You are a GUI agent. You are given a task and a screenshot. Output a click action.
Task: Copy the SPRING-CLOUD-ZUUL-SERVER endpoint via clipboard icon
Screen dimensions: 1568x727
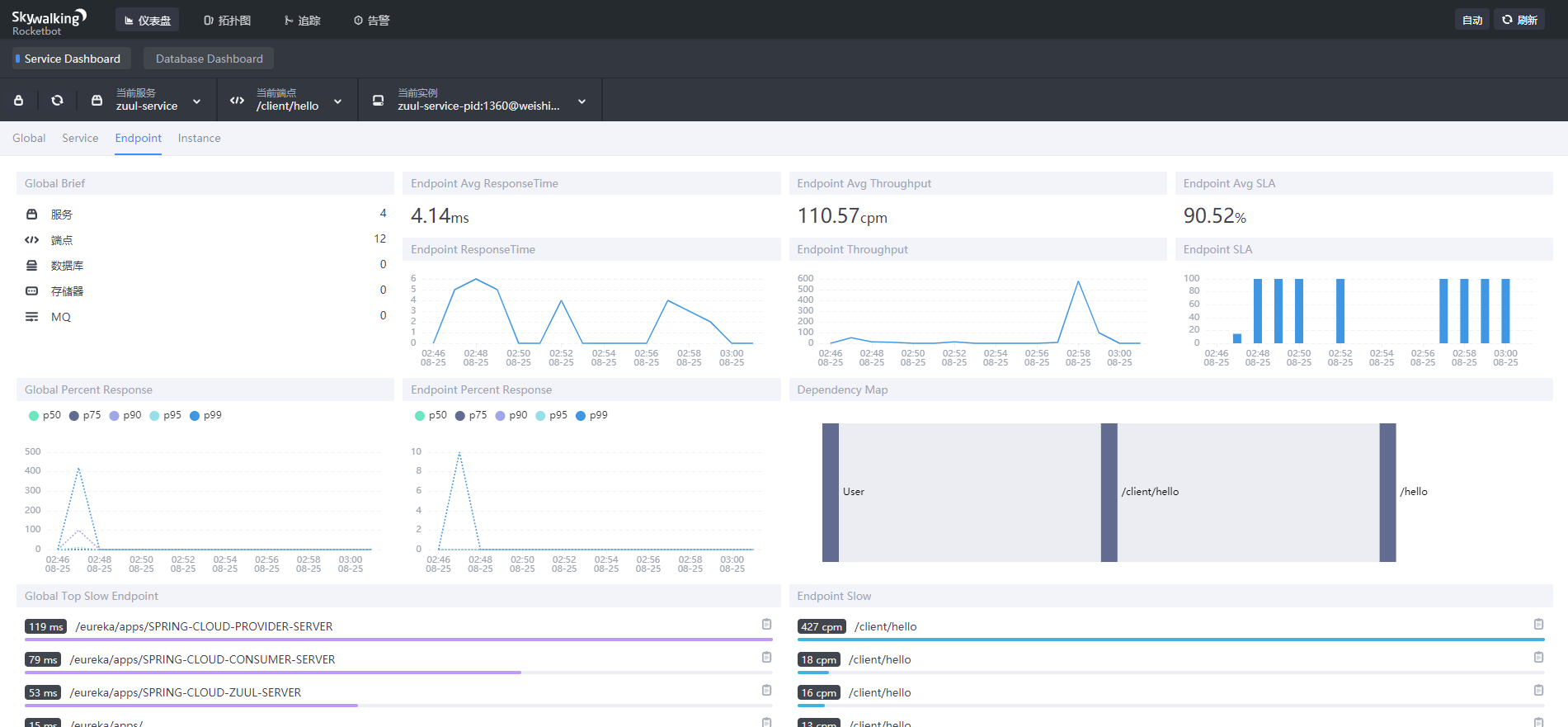click(x=766, y=691)
